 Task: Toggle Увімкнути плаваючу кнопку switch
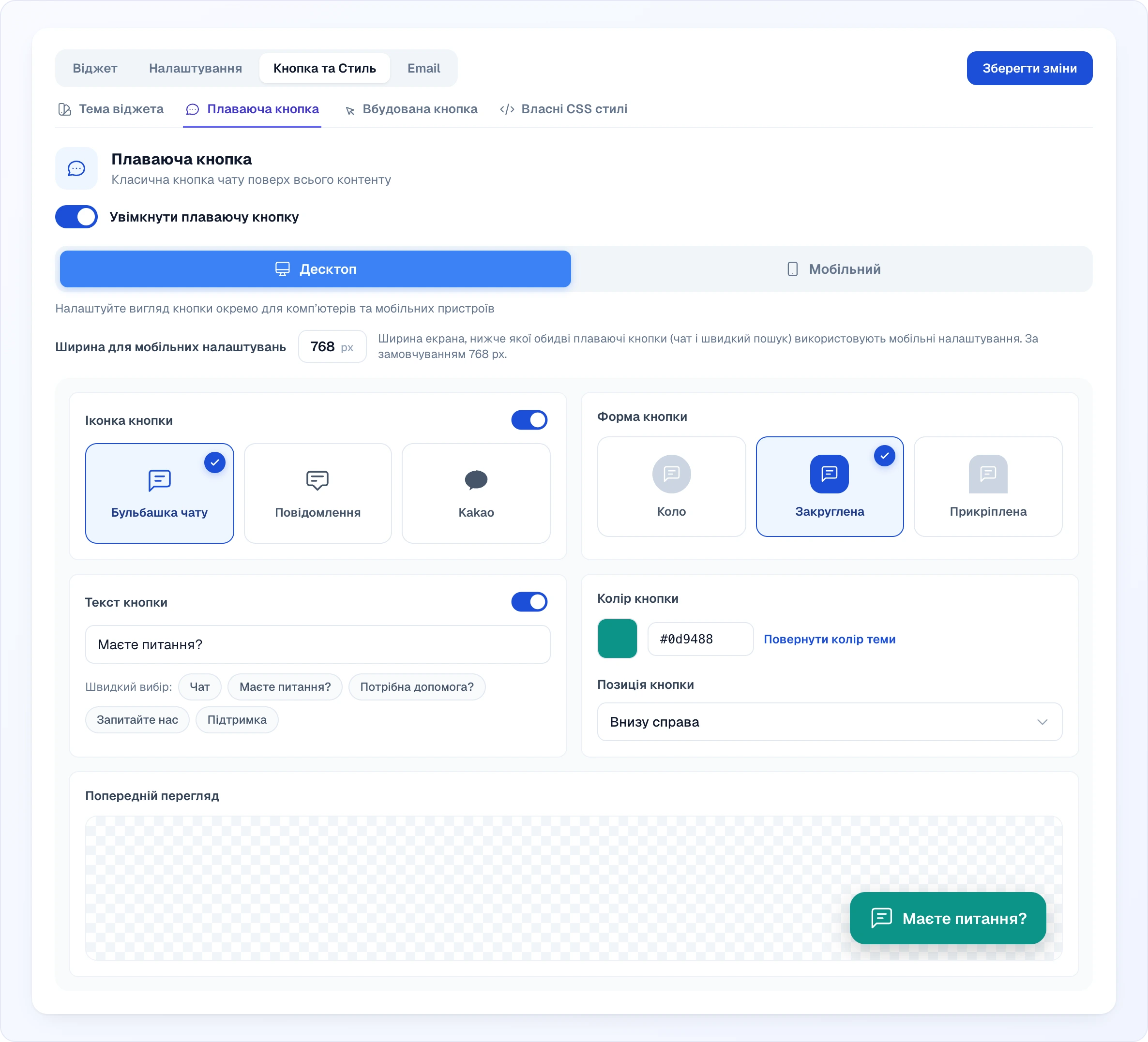click(76, 217)
